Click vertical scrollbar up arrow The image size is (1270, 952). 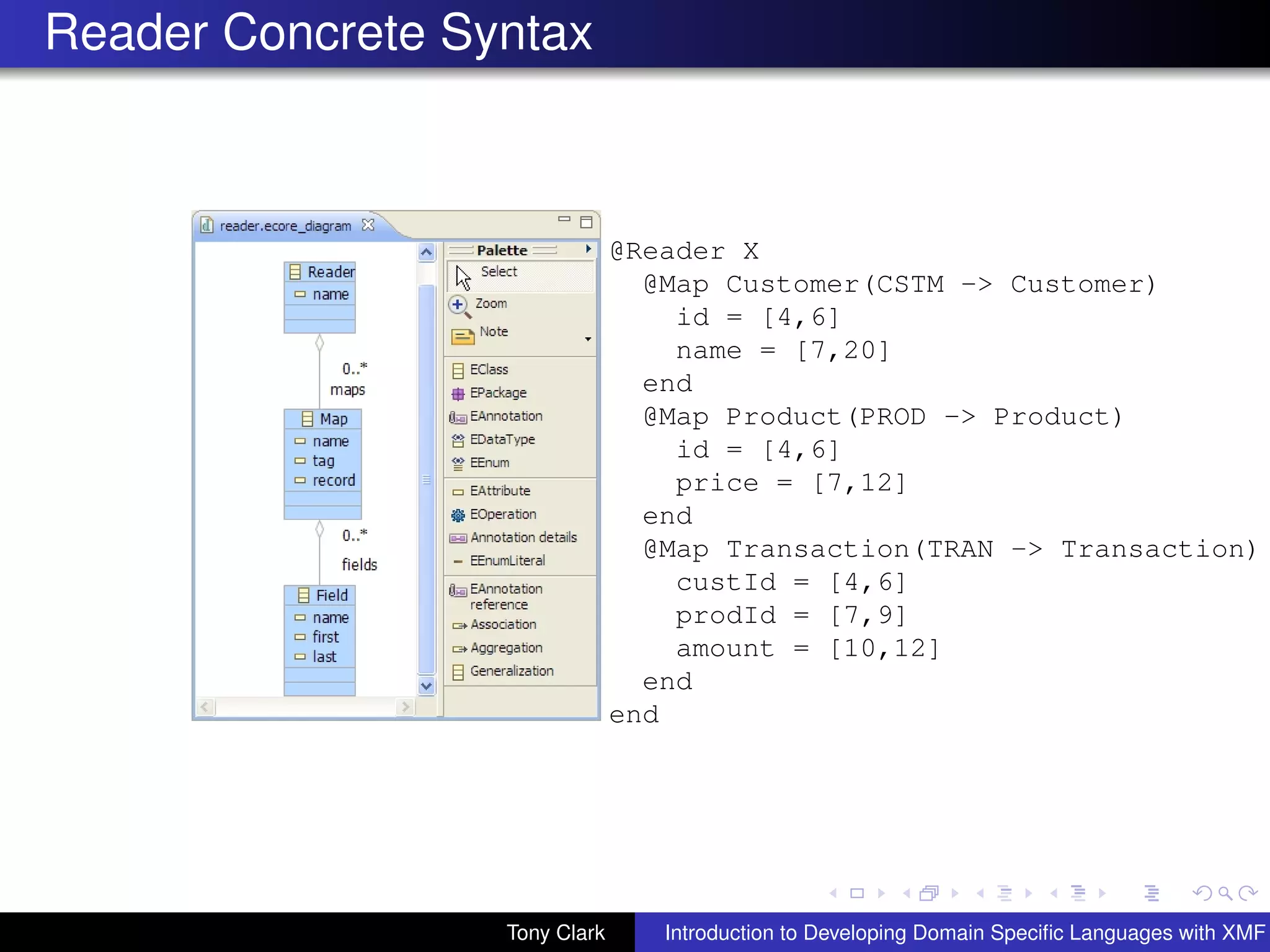(427, 252)
